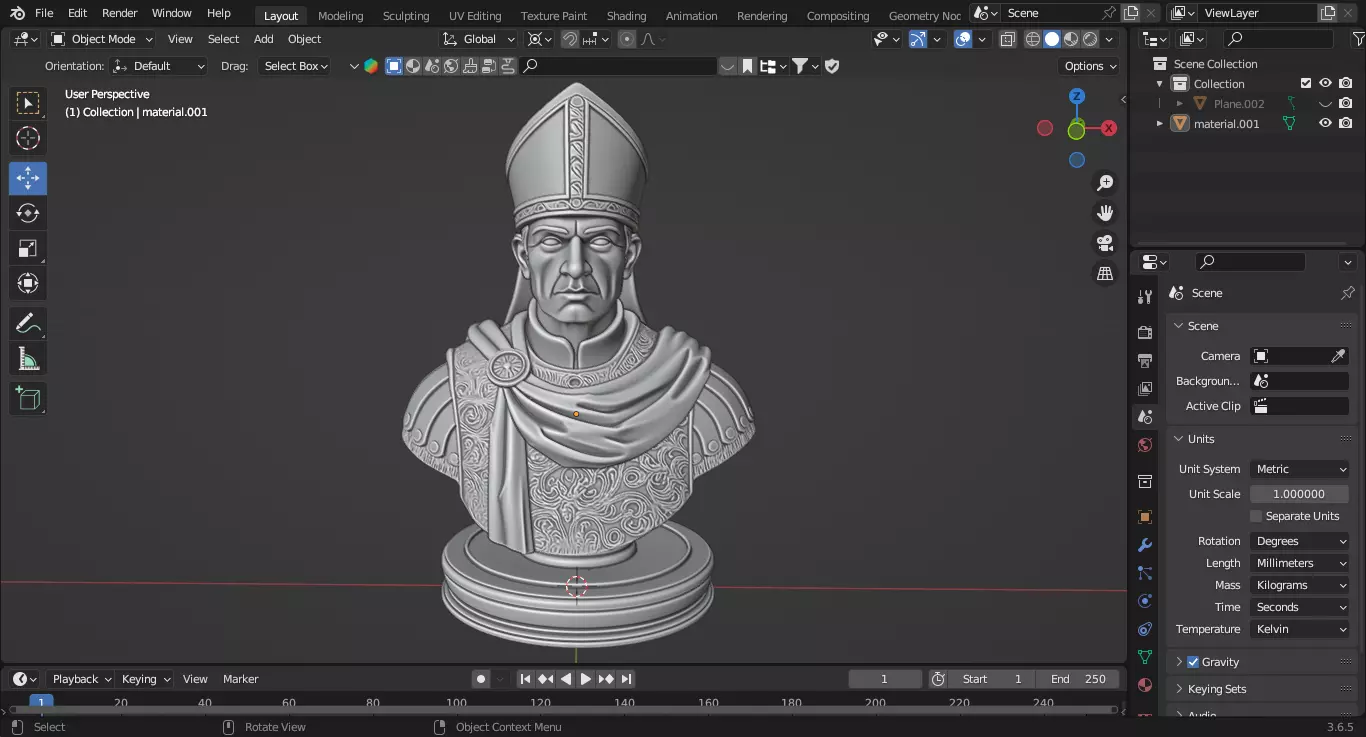
Task: Switch to Rendered viewport shading
Action: (x=1090, y=39)
